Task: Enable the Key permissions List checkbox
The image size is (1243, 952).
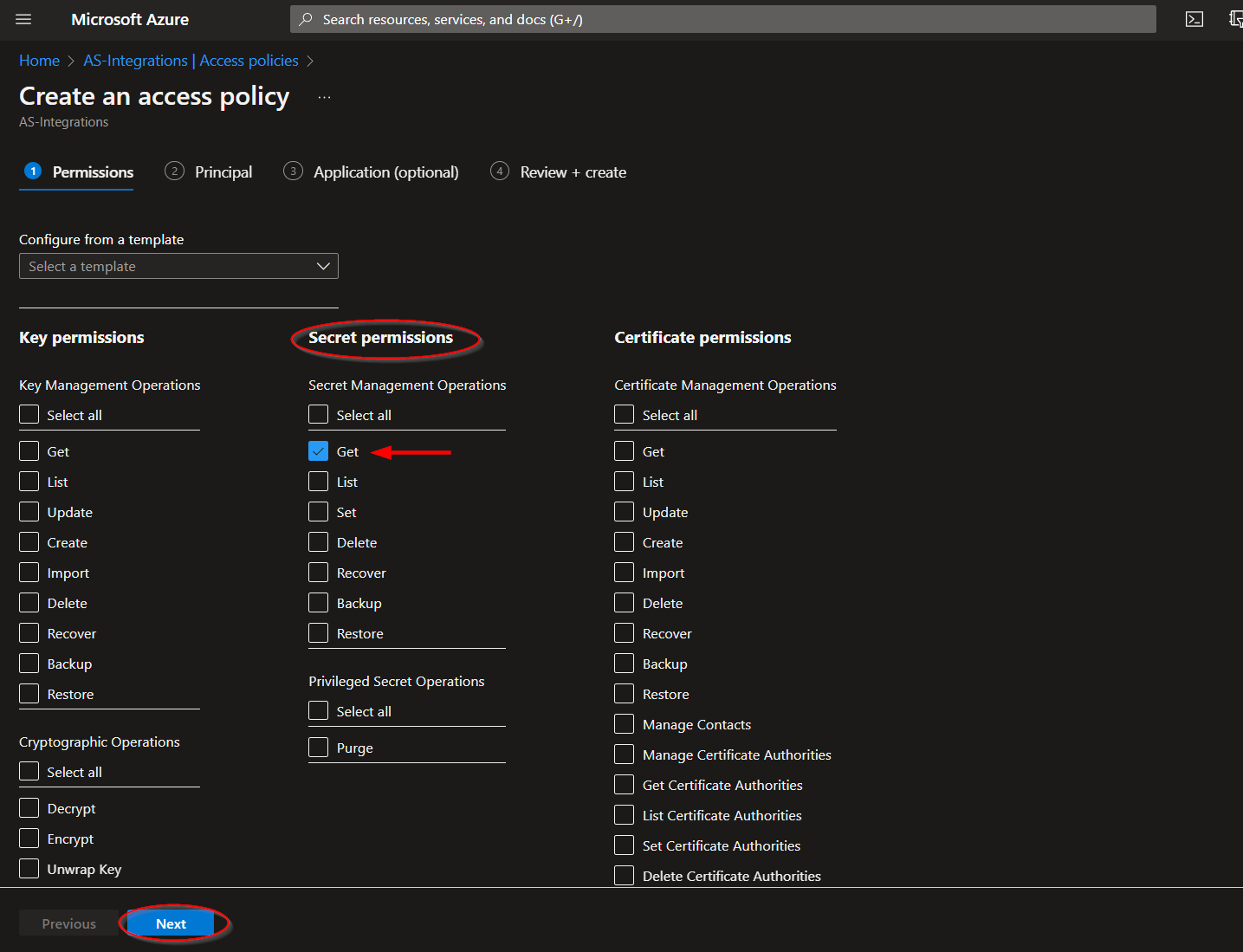Action: 29,482
